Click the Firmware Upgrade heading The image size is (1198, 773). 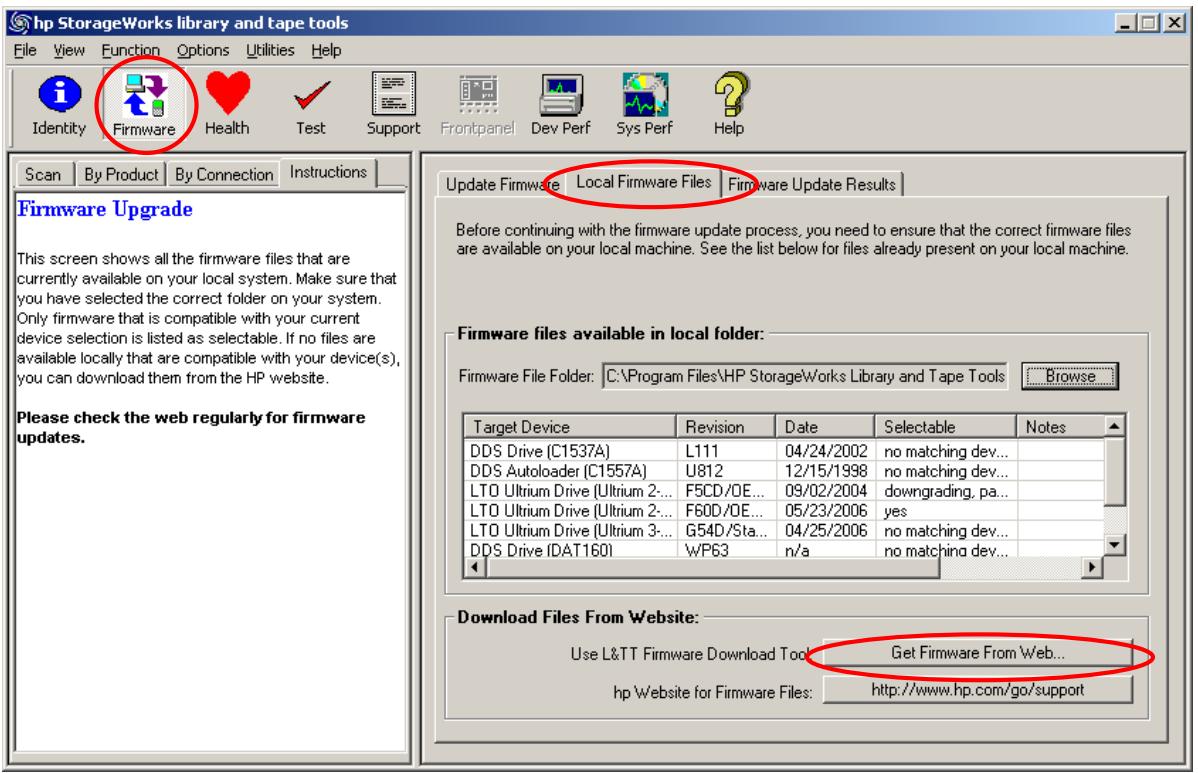tap(105, 209)
